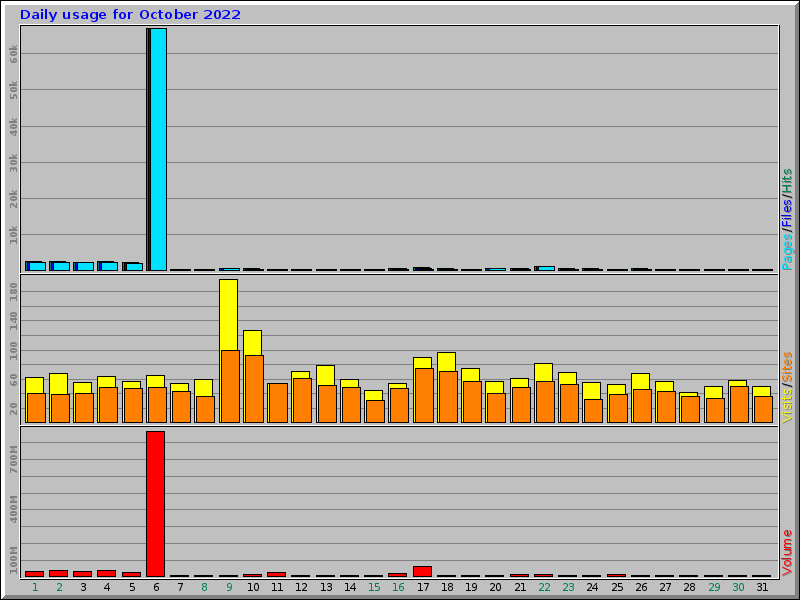Click the green day "16" x-axis label
This screenshot has height=600, width=800.
click(x=398, y=587)
